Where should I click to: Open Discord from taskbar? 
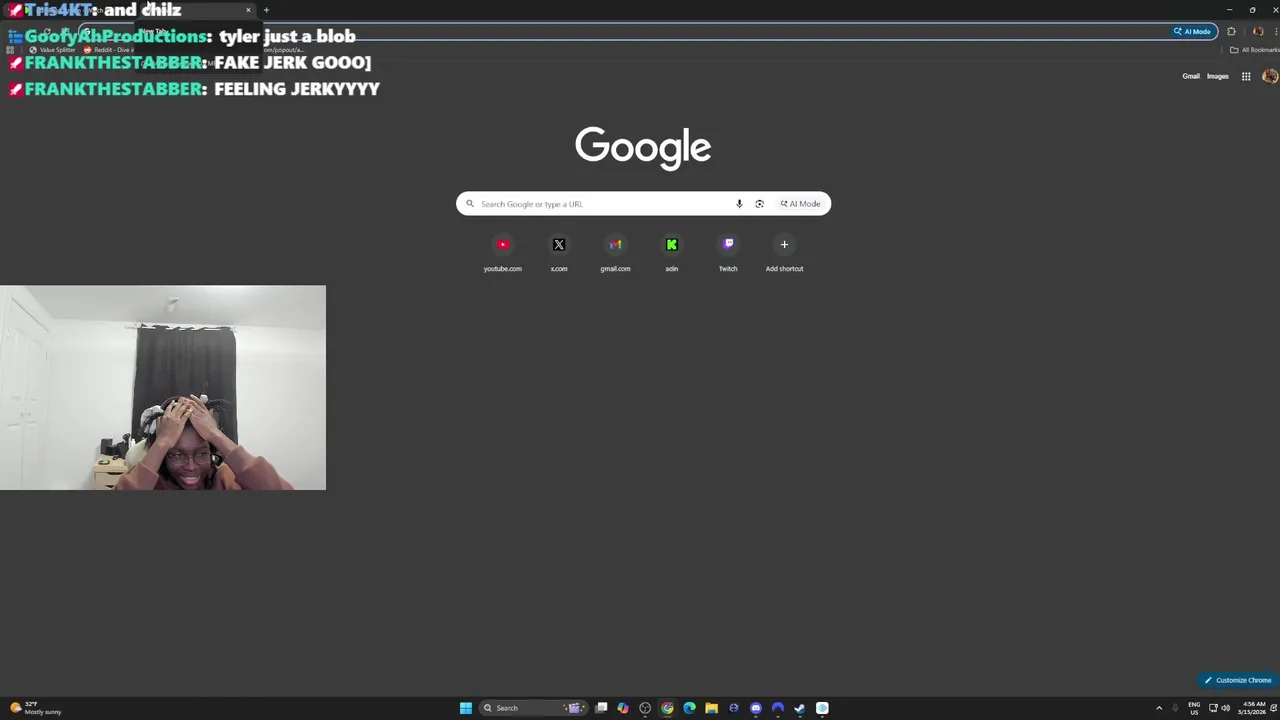(756, 708)
